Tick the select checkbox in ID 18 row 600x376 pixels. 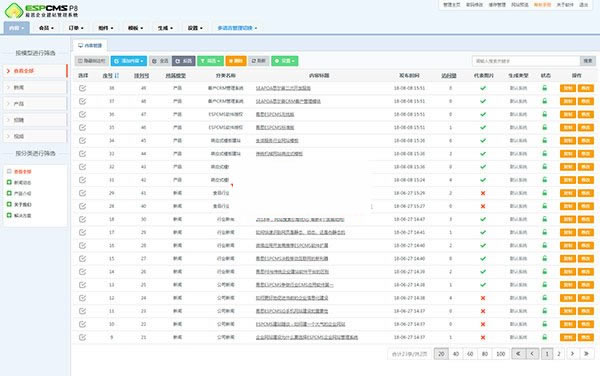click(x=83, y=219)
